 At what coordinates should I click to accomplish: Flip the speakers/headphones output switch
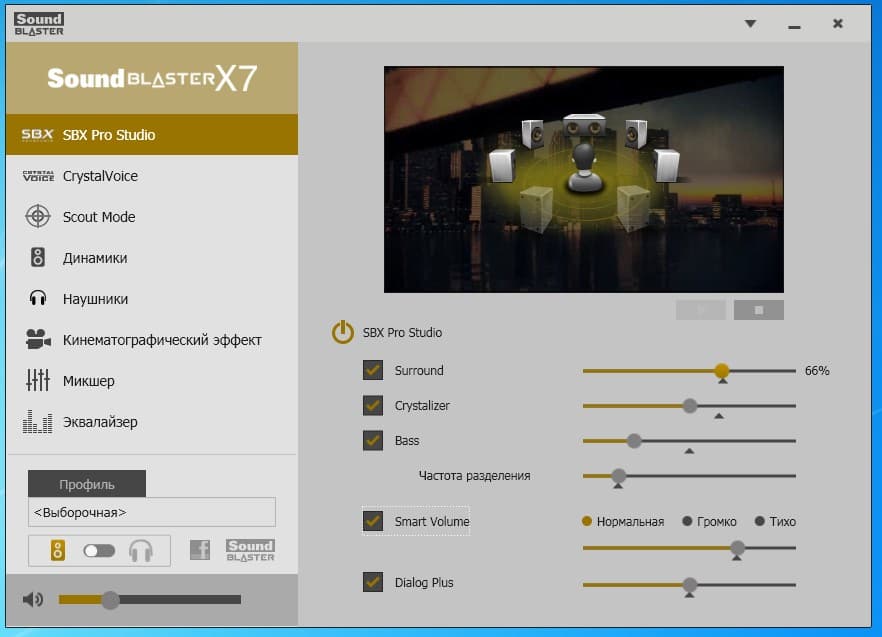tap(99, 551)
